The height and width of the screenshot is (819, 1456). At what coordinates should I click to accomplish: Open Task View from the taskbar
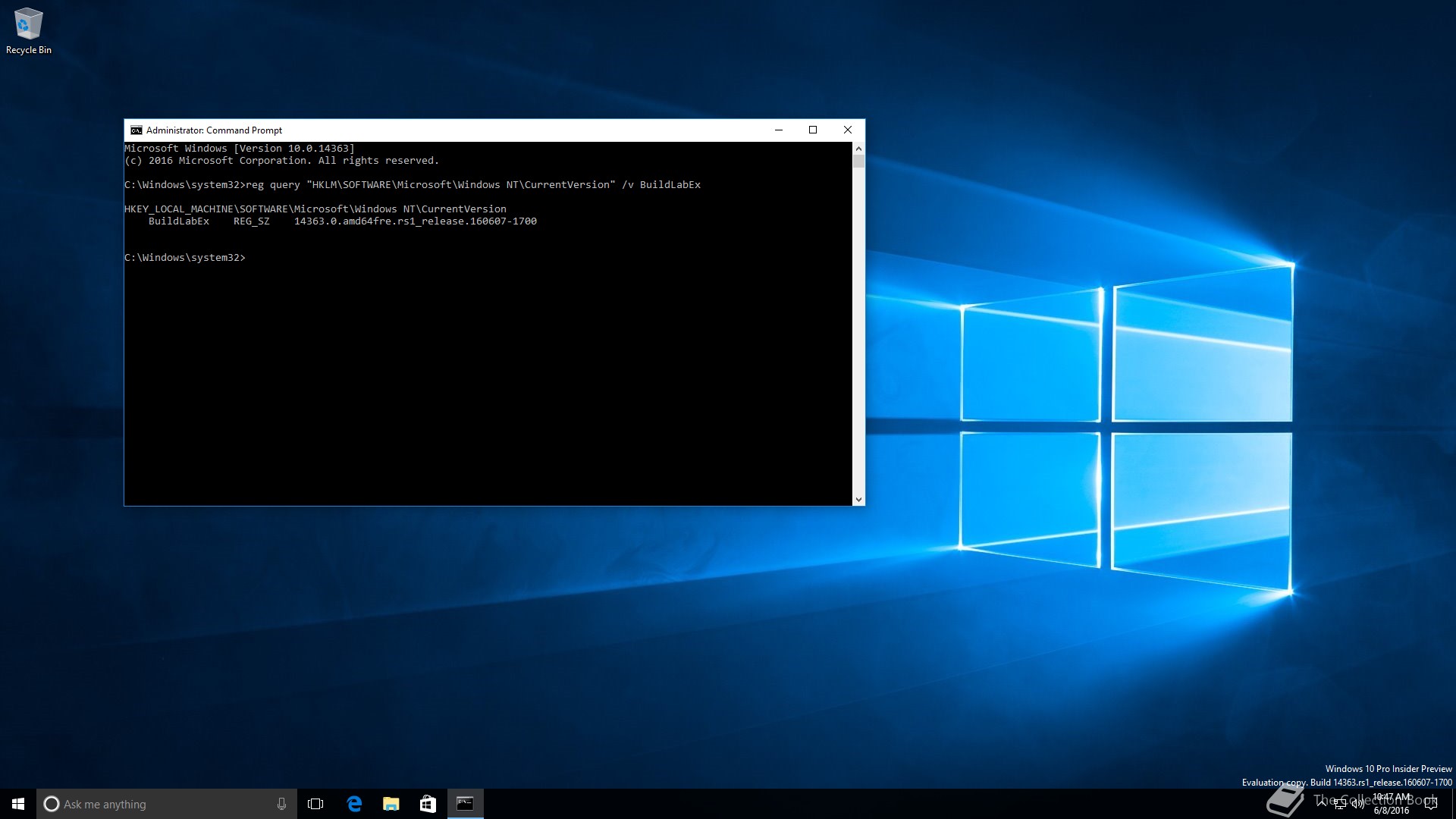[315, 804]
